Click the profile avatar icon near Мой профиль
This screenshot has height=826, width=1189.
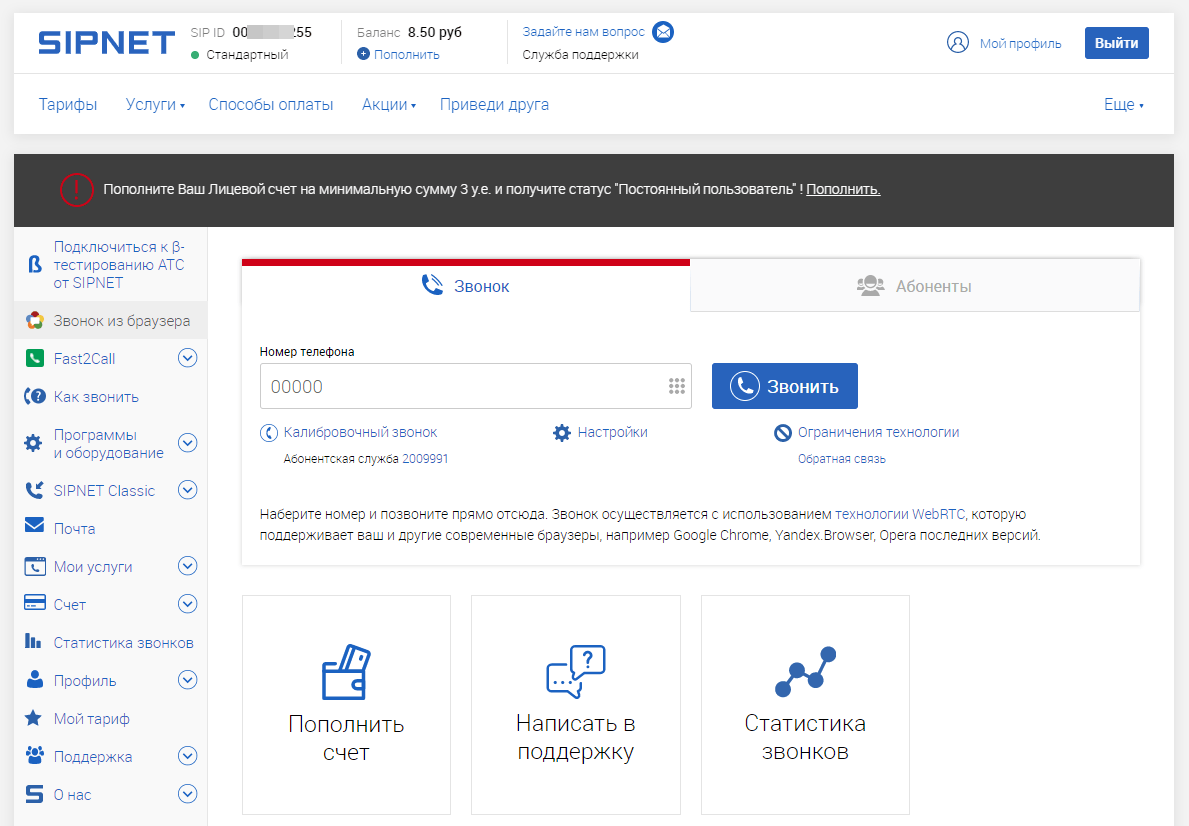958,42
